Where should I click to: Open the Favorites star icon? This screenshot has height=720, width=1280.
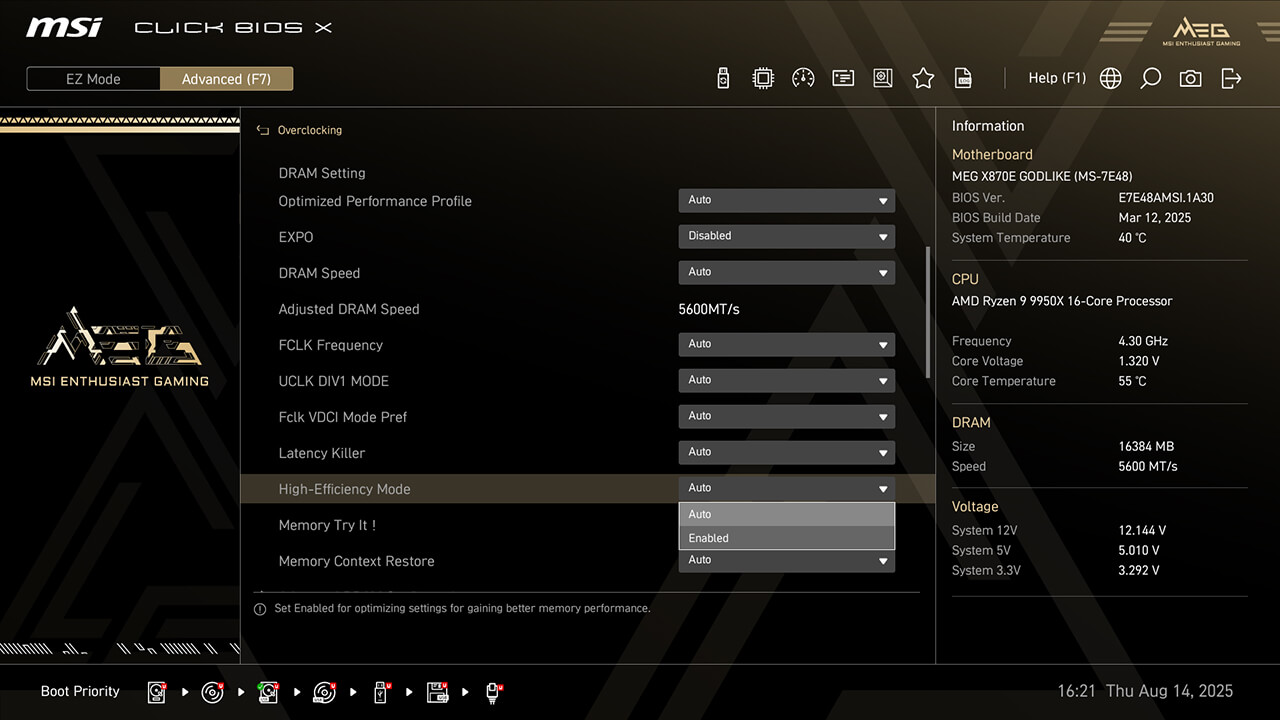coord(923,78)
